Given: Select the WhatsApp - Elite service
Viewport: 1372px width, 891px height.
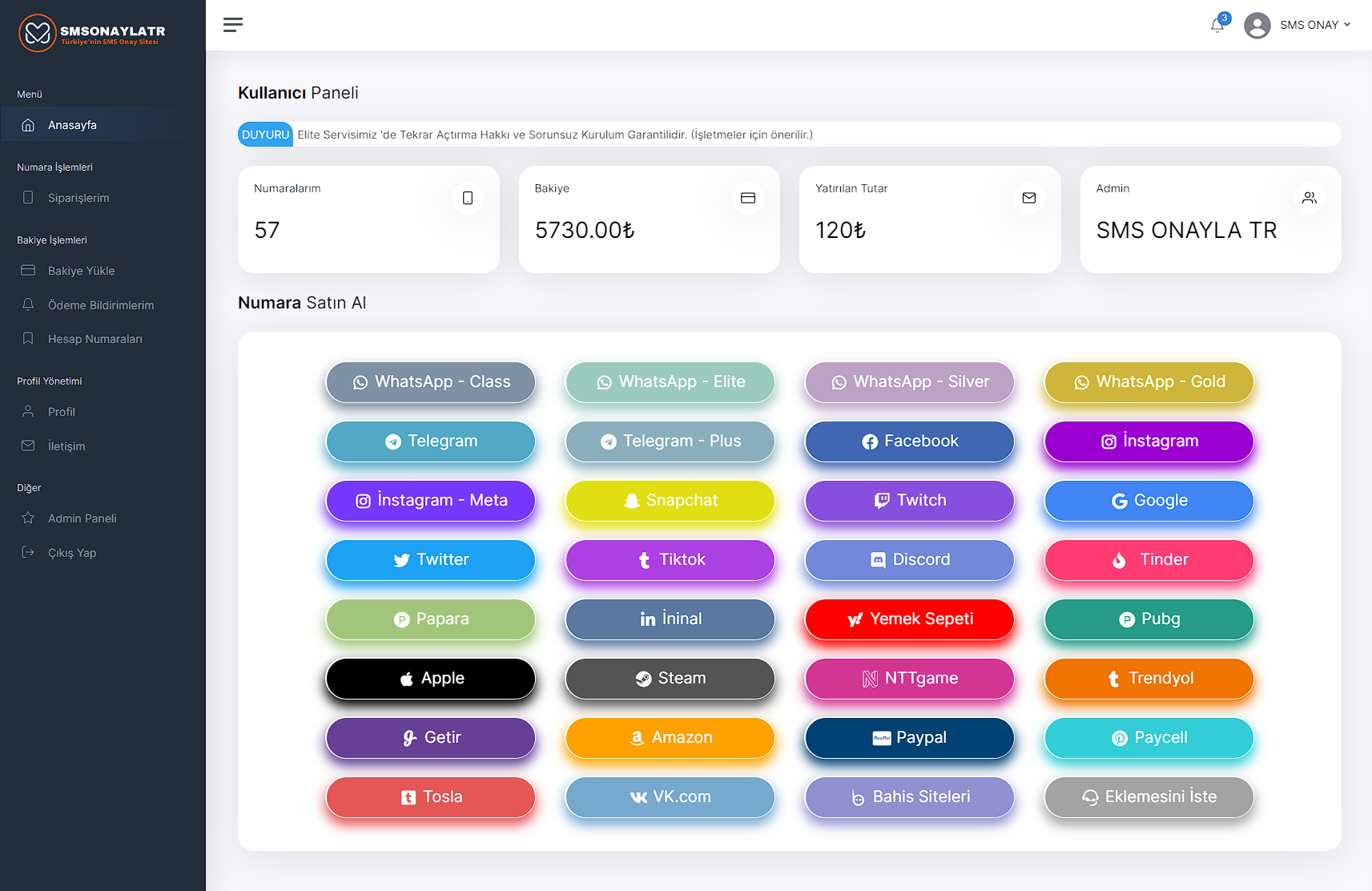Looking at the screenshot, I should pos(670,382).
